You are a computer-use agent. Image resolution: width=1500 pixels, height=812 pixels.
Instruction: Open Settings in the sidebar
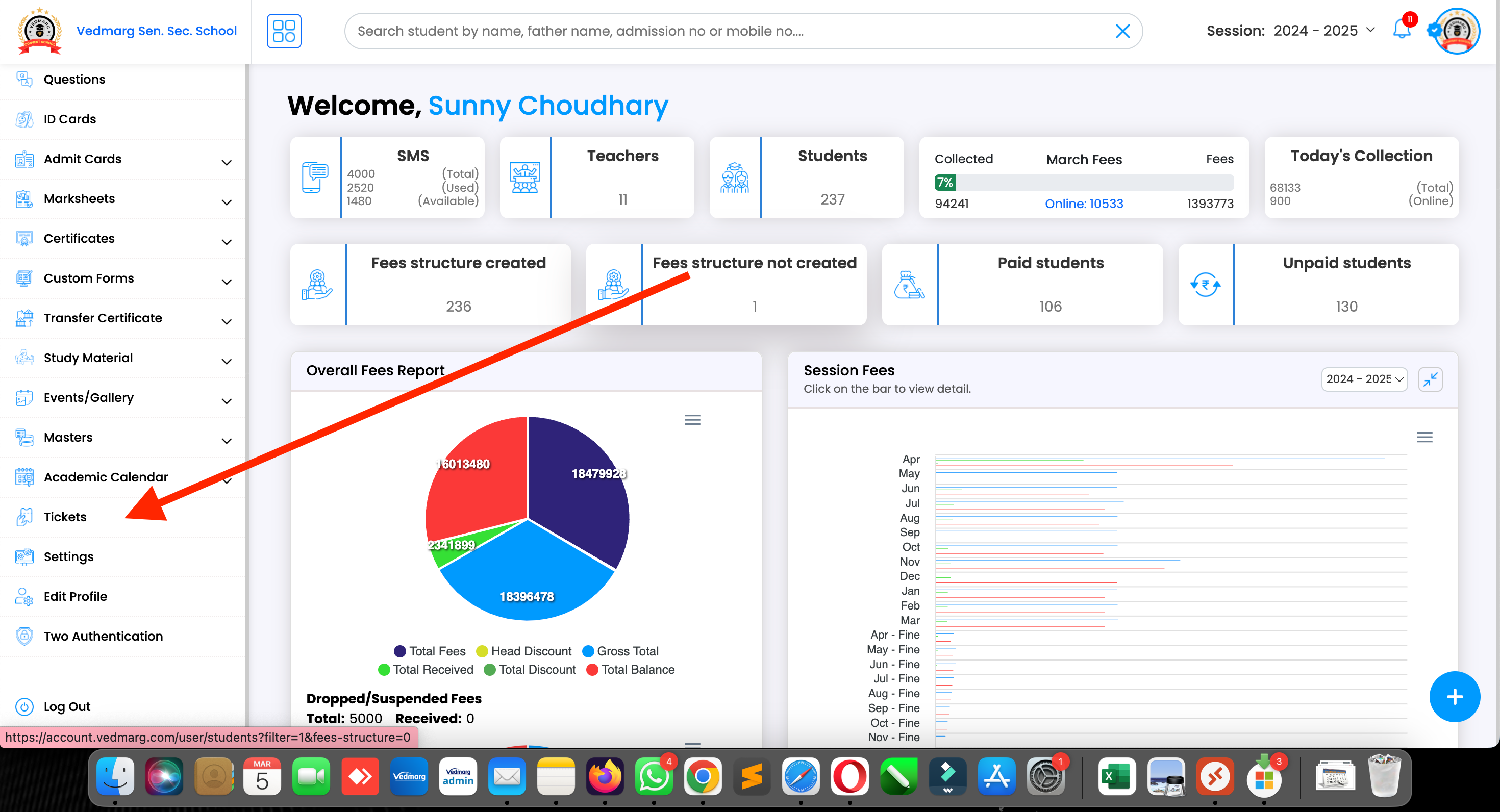point(68,556)
